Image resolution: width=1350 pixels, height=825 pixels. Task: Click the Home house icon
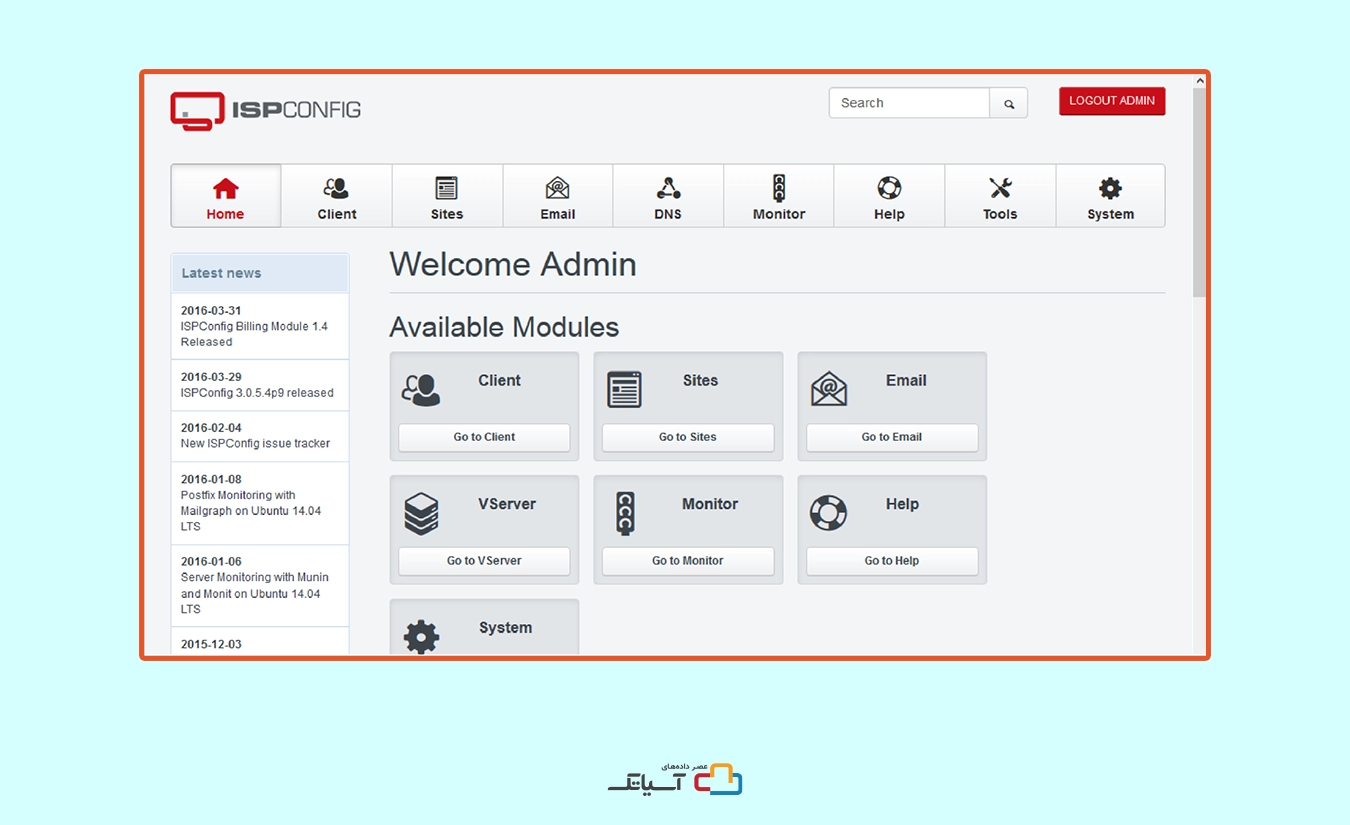pyautogui.click(x=226, y=188)
